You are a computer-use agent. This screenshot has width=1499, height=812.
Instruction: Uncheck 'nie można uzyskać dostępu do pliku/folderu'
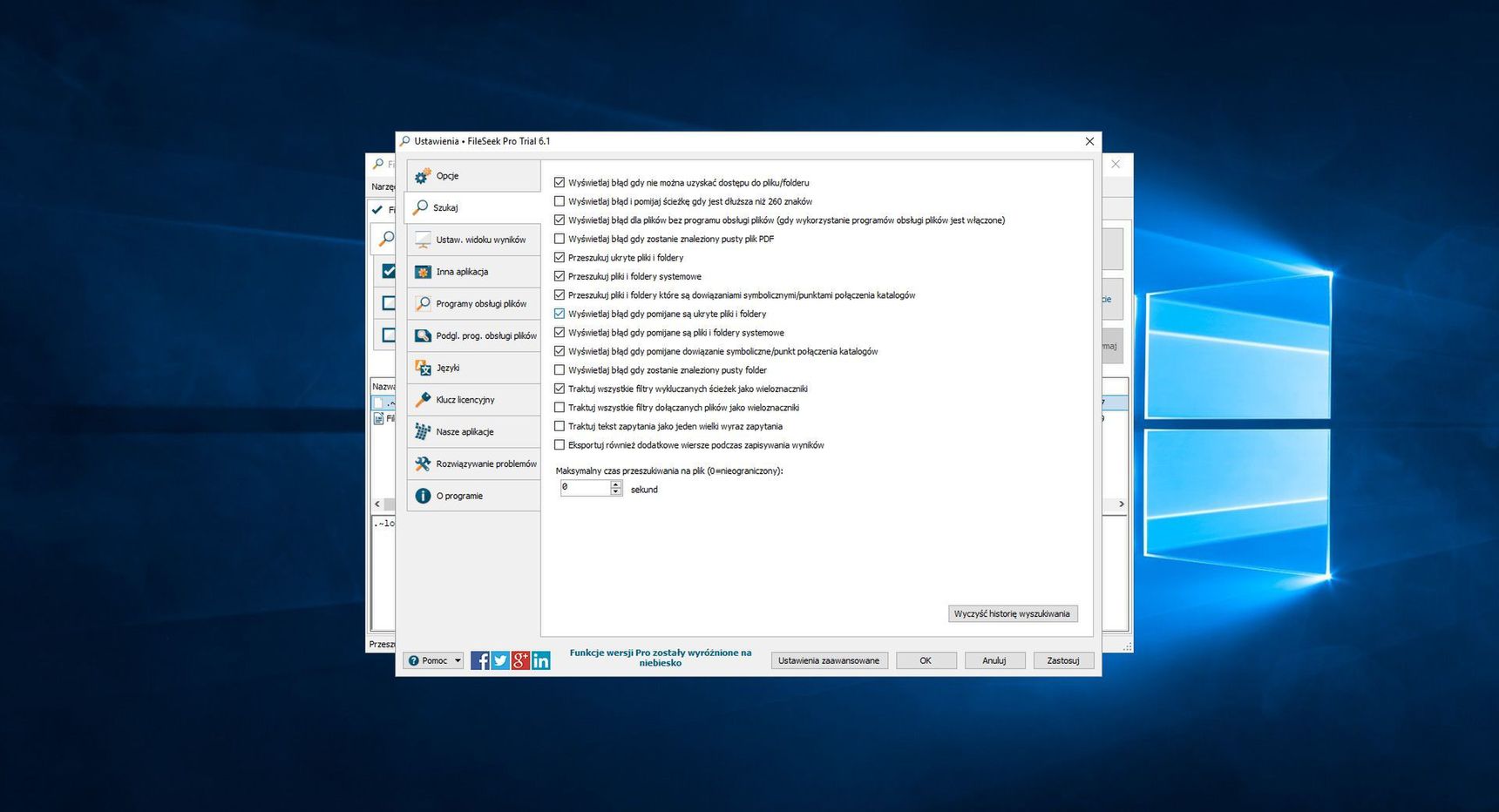(x=560, y=183)
